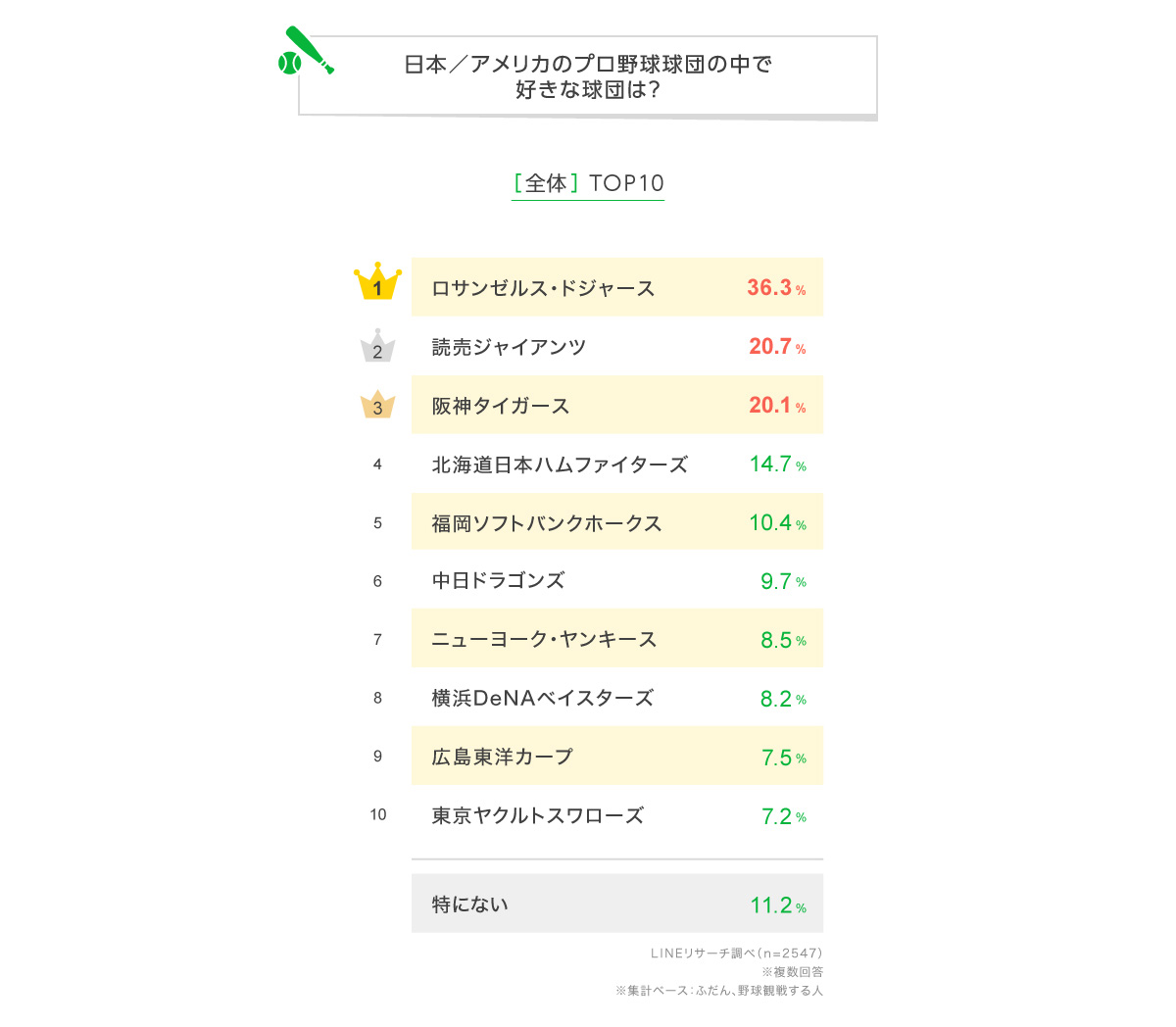The height and width of the screenshot is (1027, 1176).
Task: Click the 広島東洋カープ row
Action: (617, 757)
